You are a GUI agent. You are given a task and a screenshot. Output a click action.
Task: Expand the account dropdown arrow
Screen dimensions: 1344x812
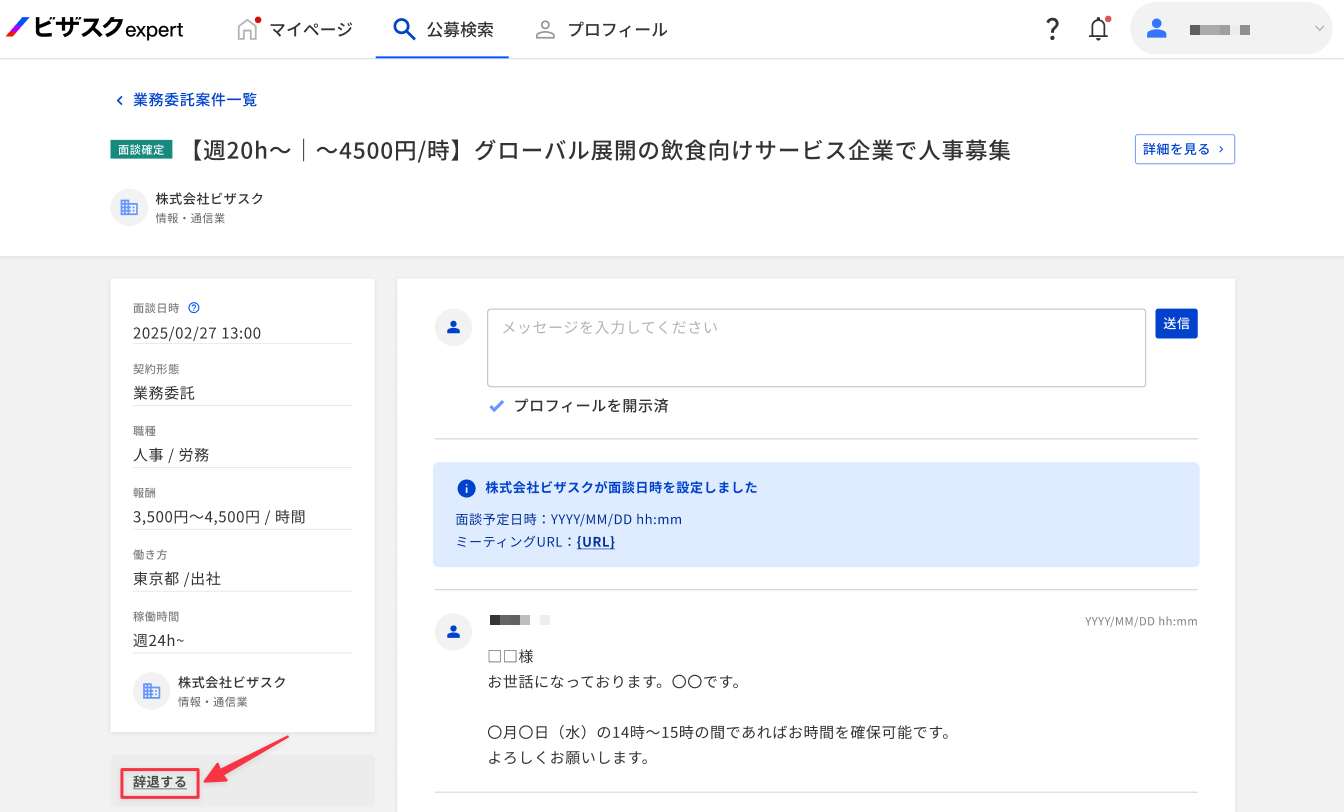(1318, 29)
